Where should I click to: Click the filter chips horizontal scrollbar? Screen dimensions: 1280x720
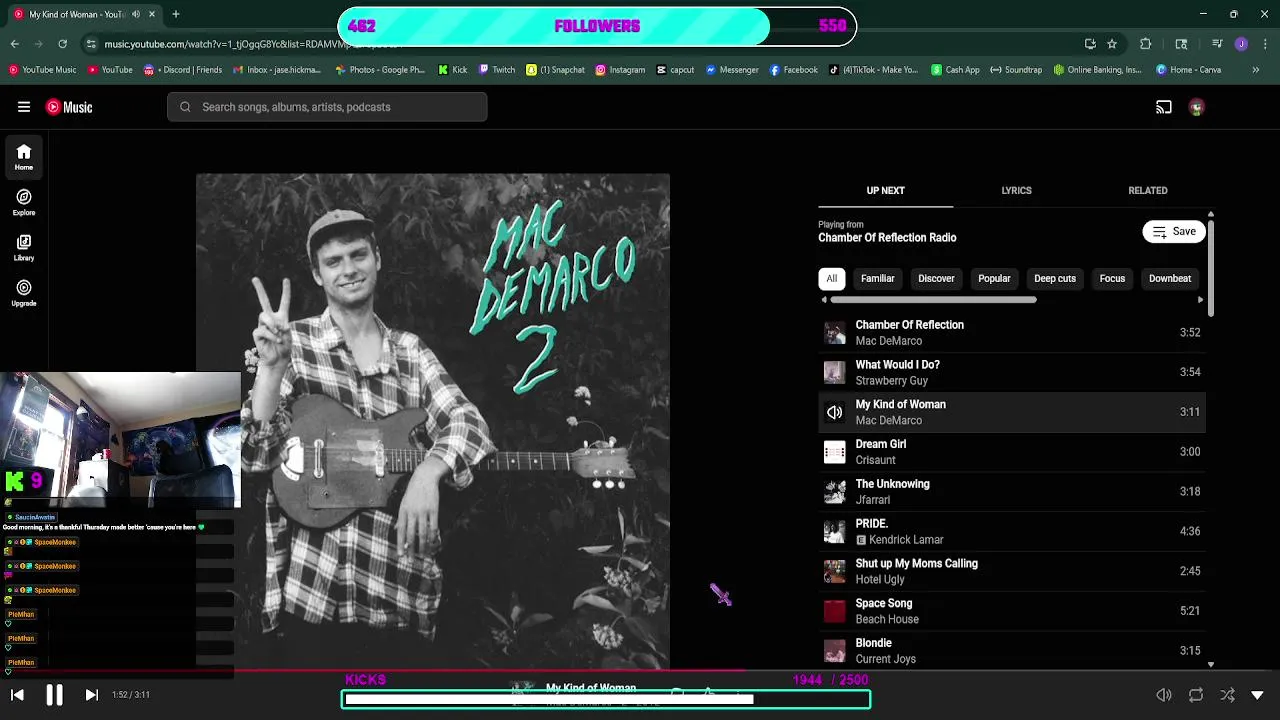tap(933, 300)
